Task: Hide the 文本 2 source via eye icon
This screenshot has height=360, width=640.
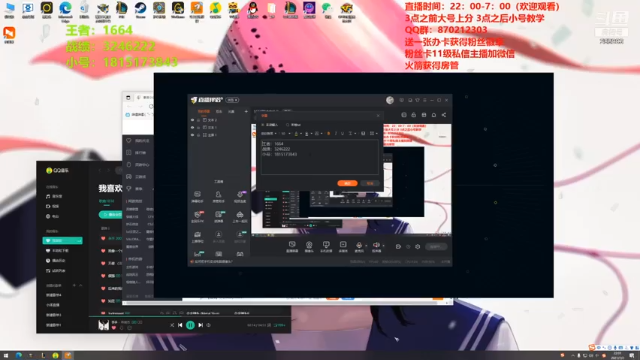Action: click(193, 120)
